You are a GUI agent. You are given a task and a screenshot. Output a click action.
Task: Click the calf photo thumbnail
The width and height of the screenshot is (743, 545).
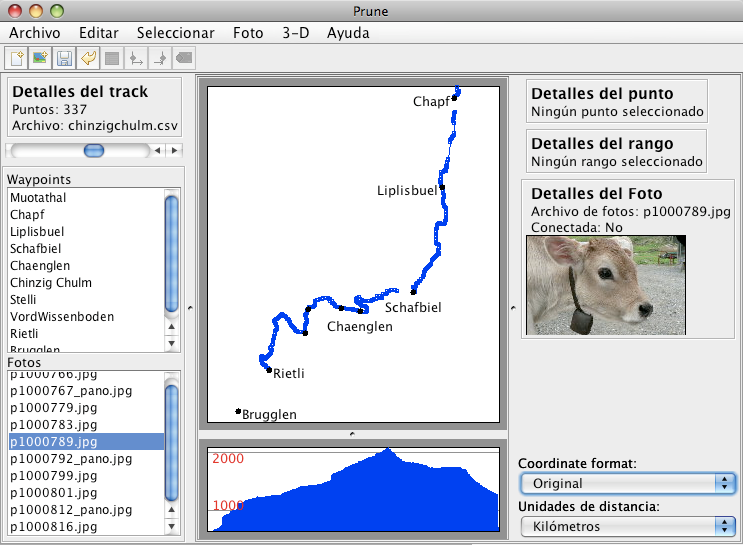[606, 285]
